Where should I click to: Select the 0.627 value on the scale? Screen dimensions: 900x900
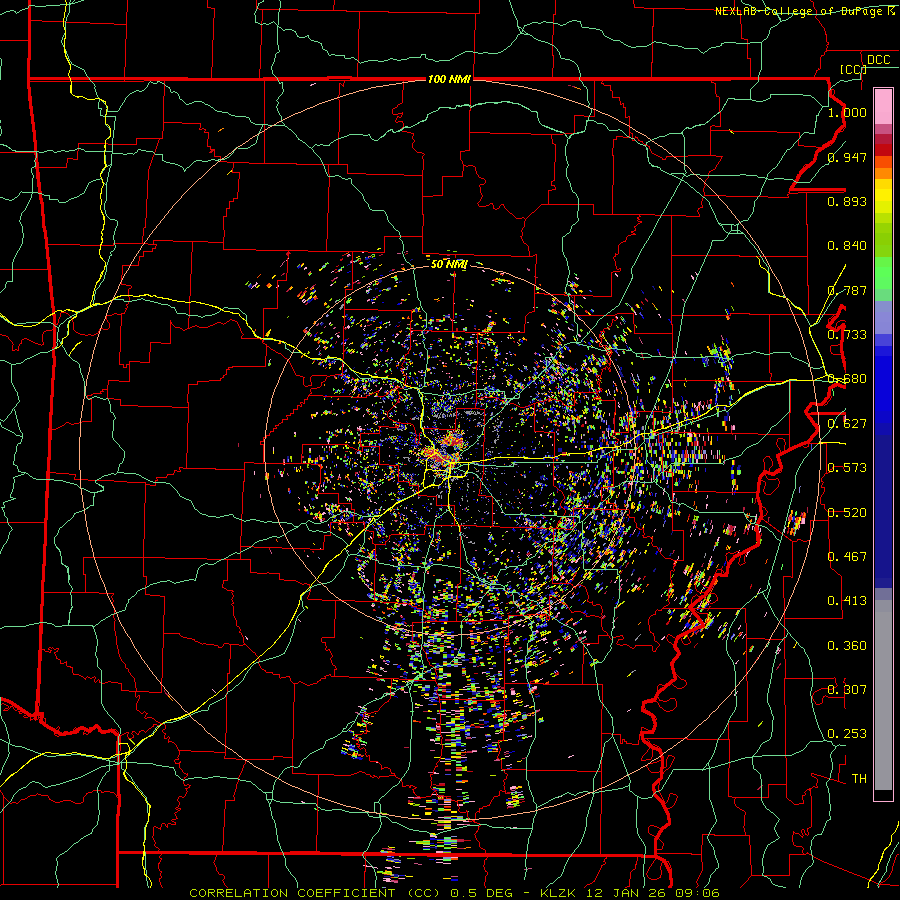847,424
